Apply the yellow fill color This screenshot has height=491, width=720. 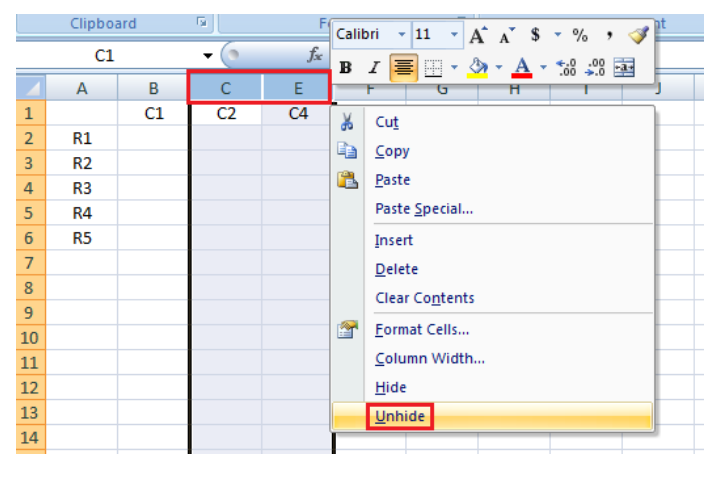(478, 67)
